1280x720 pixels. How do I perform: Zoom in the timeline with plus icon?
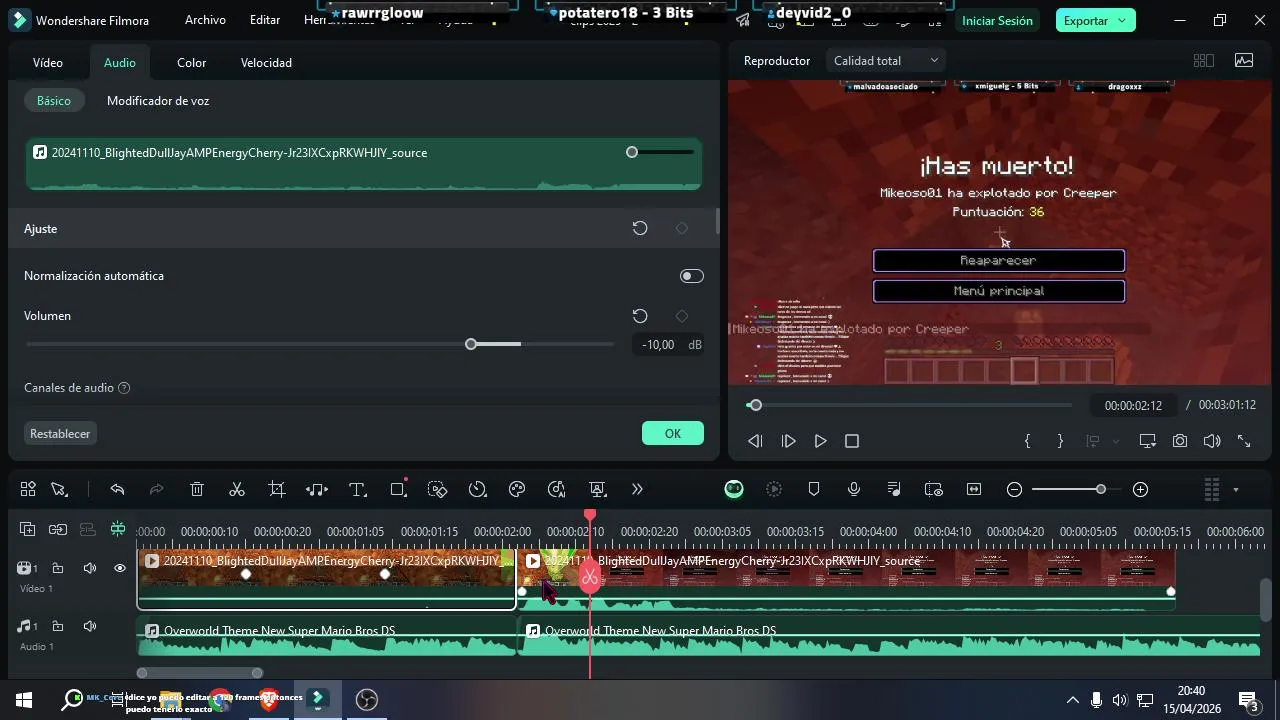point(1140,489)
